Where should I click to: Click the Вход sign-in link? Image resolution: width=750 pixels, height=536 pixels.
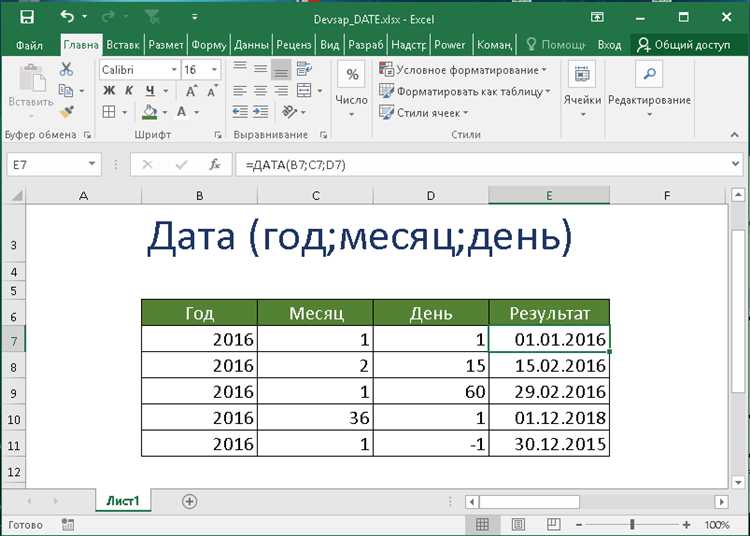pyautogui.click(x=609, y=45)
